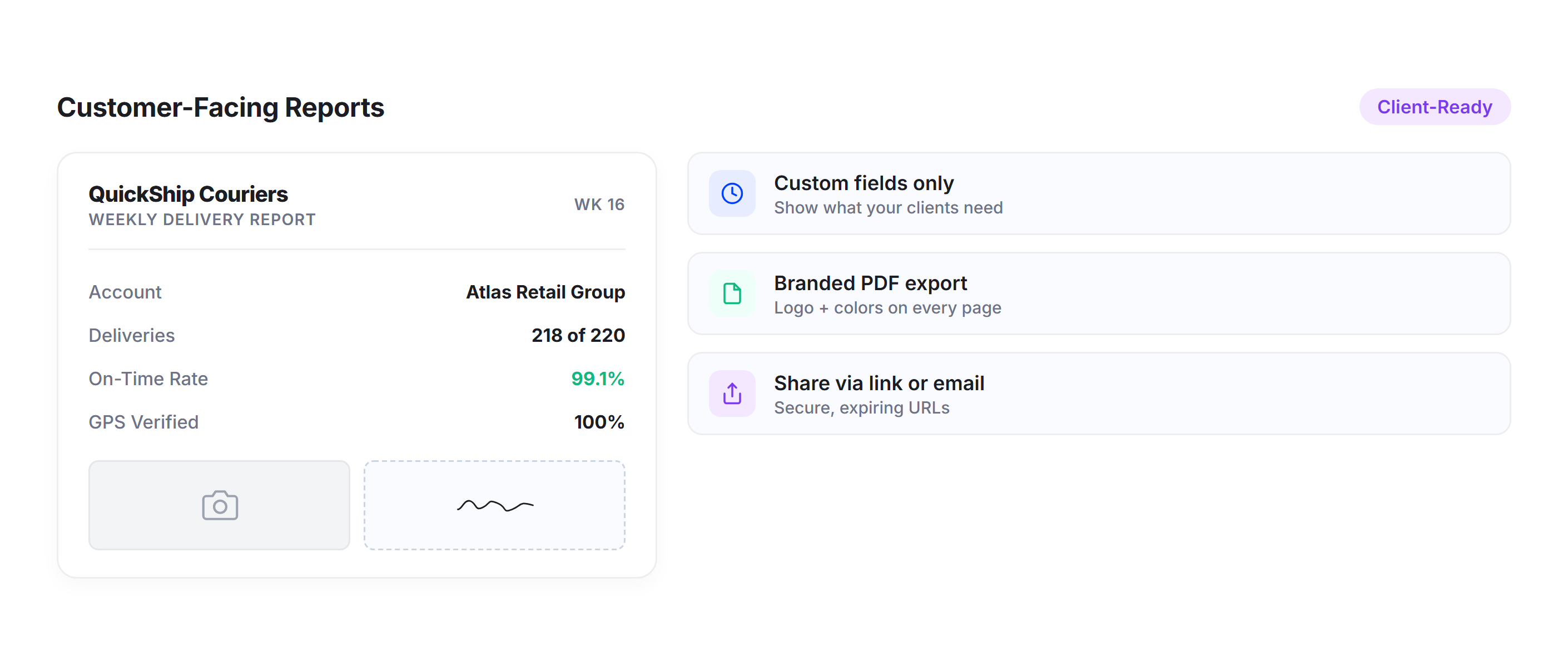1568x667 pixels.
Task: Click the WEEKLY DELIVERY REPORT subtitle
Action: (202, 220)
